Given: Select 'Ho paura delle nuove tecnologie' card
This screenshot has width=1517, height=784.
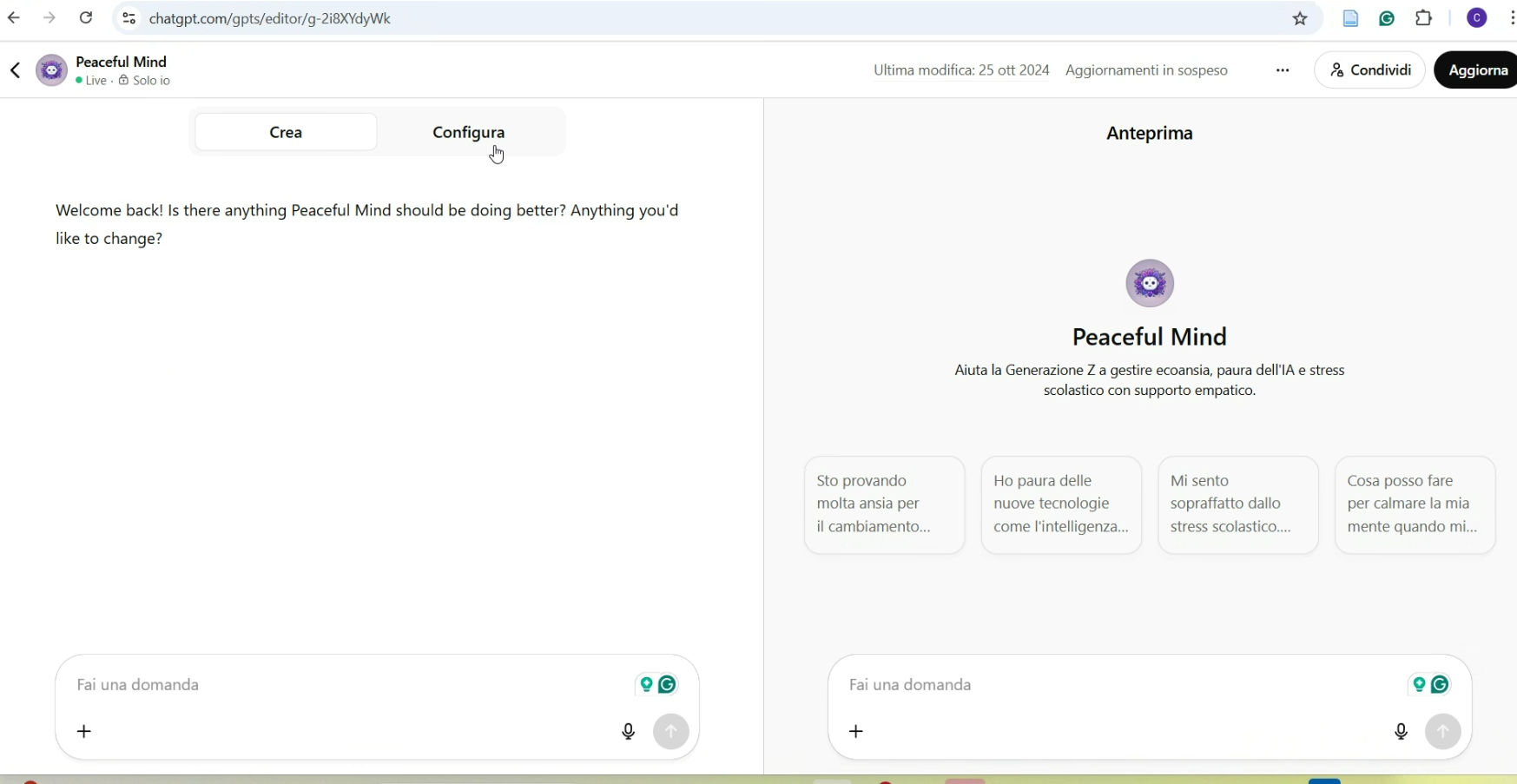Looking at the screenshot, I should click(1061, 504).
